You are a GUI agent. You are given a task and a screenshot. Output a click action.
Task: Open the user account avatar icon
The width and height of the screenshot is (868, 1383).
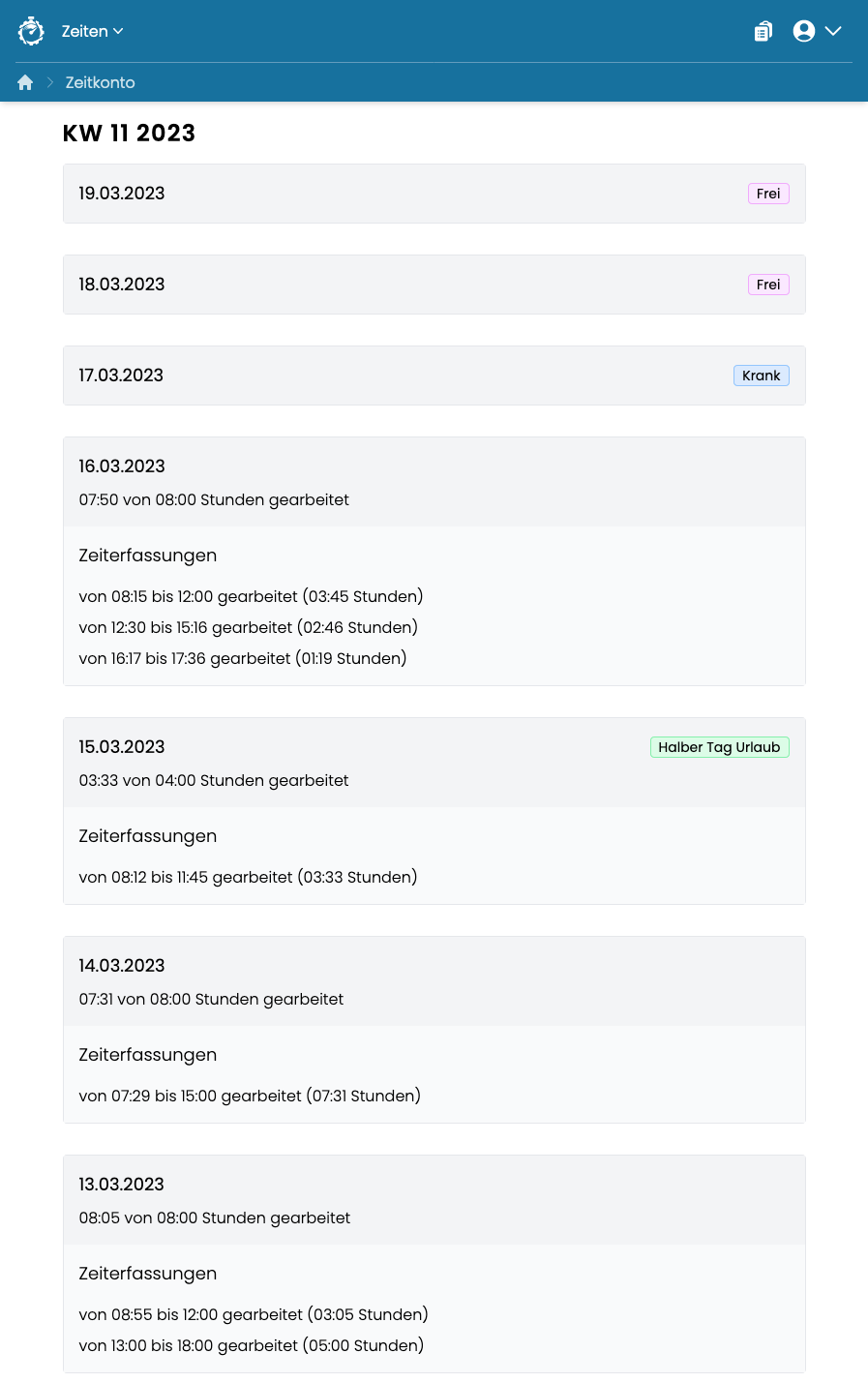pyautogui.click(x=803, y=31)
